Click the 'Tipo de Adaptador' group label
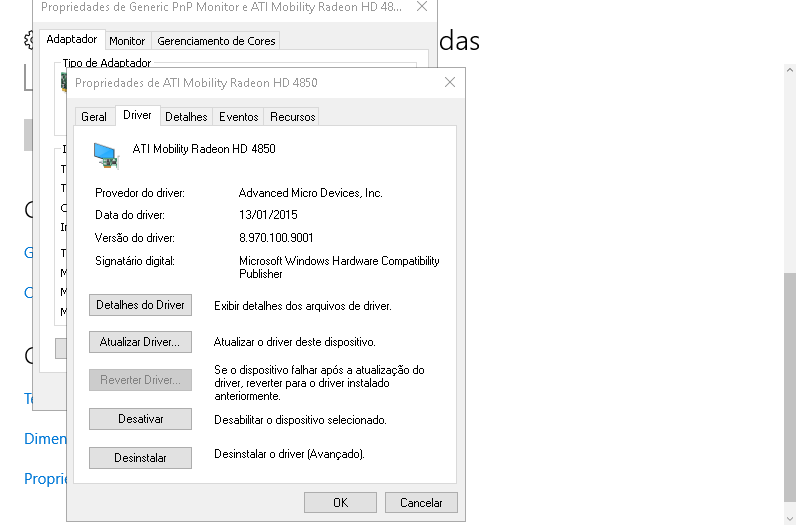The height and width of the screenshot is (525, 796). coord(107,63)
